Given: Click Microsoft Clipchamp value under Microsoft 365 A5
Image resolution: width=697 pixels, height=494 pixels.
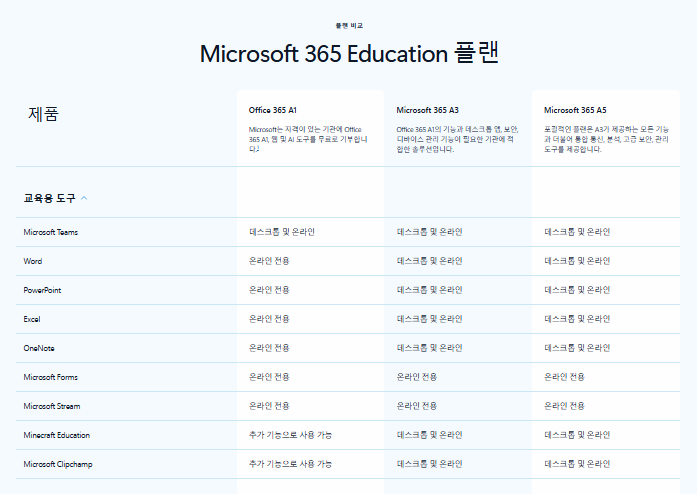Looking at the screenshot, I should [577, 464].
